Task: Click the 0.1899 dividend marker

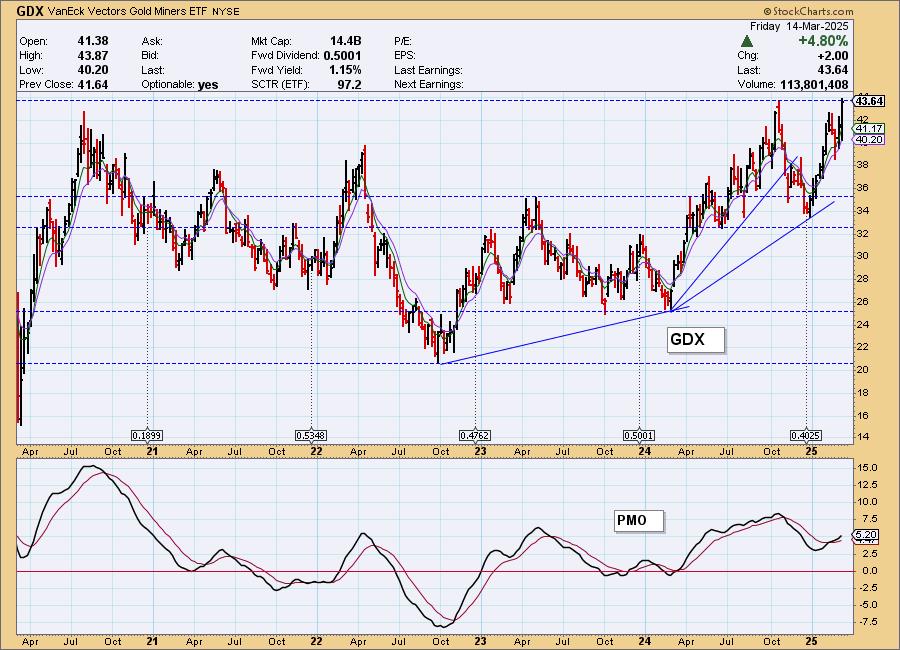Action: coord(147,435)
